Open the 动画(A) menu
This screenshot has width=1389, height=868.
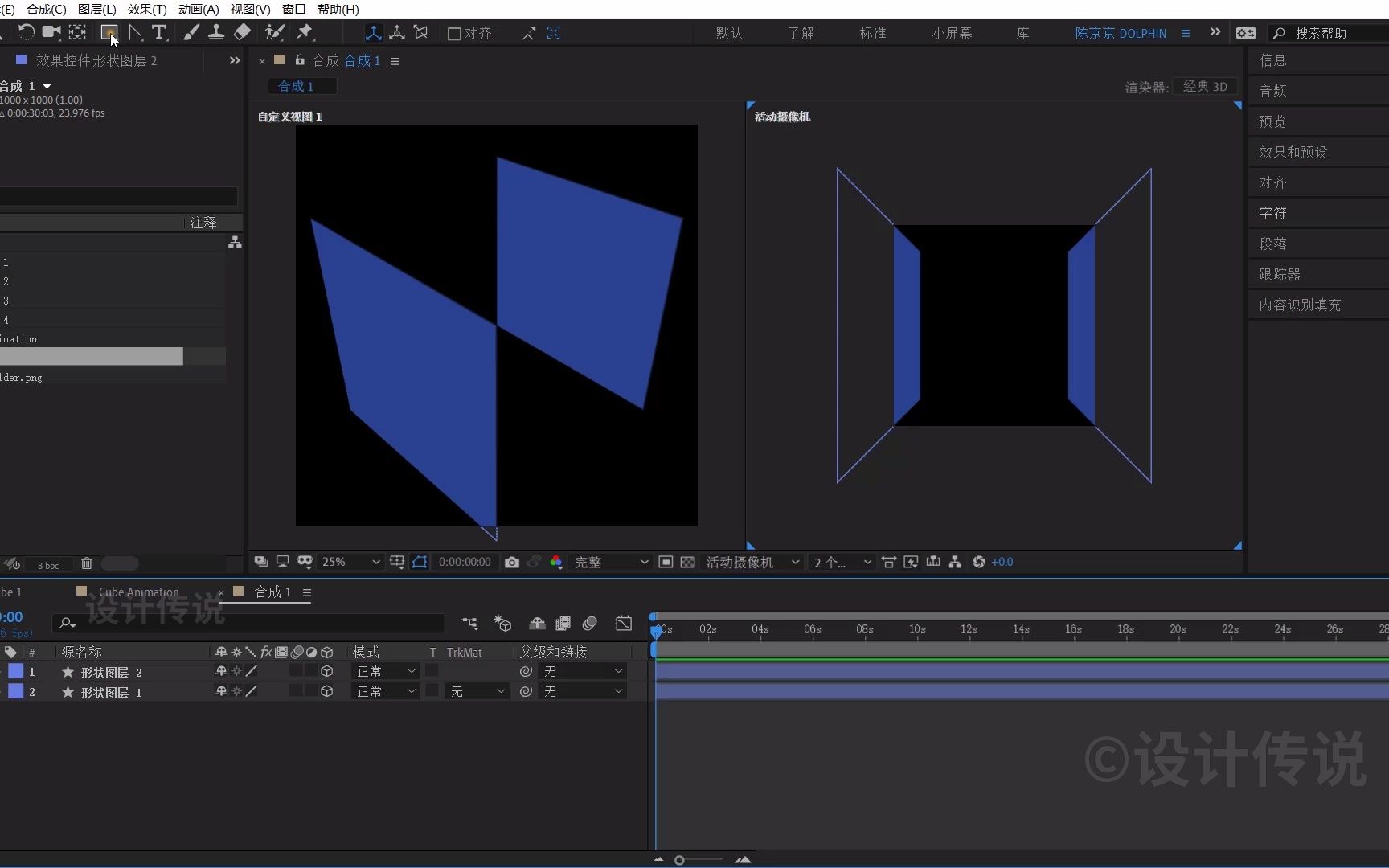click(x=199, y=10)
